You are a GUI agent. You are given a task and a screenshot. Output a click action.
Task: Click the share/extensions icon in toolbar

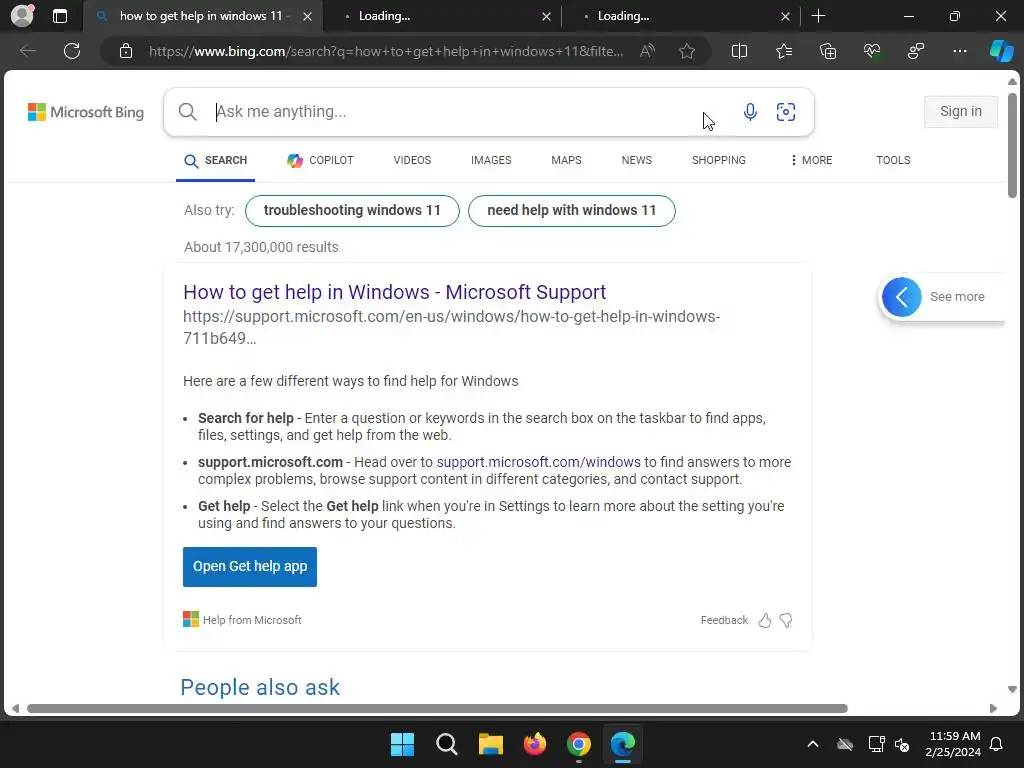tap(916, 51)
